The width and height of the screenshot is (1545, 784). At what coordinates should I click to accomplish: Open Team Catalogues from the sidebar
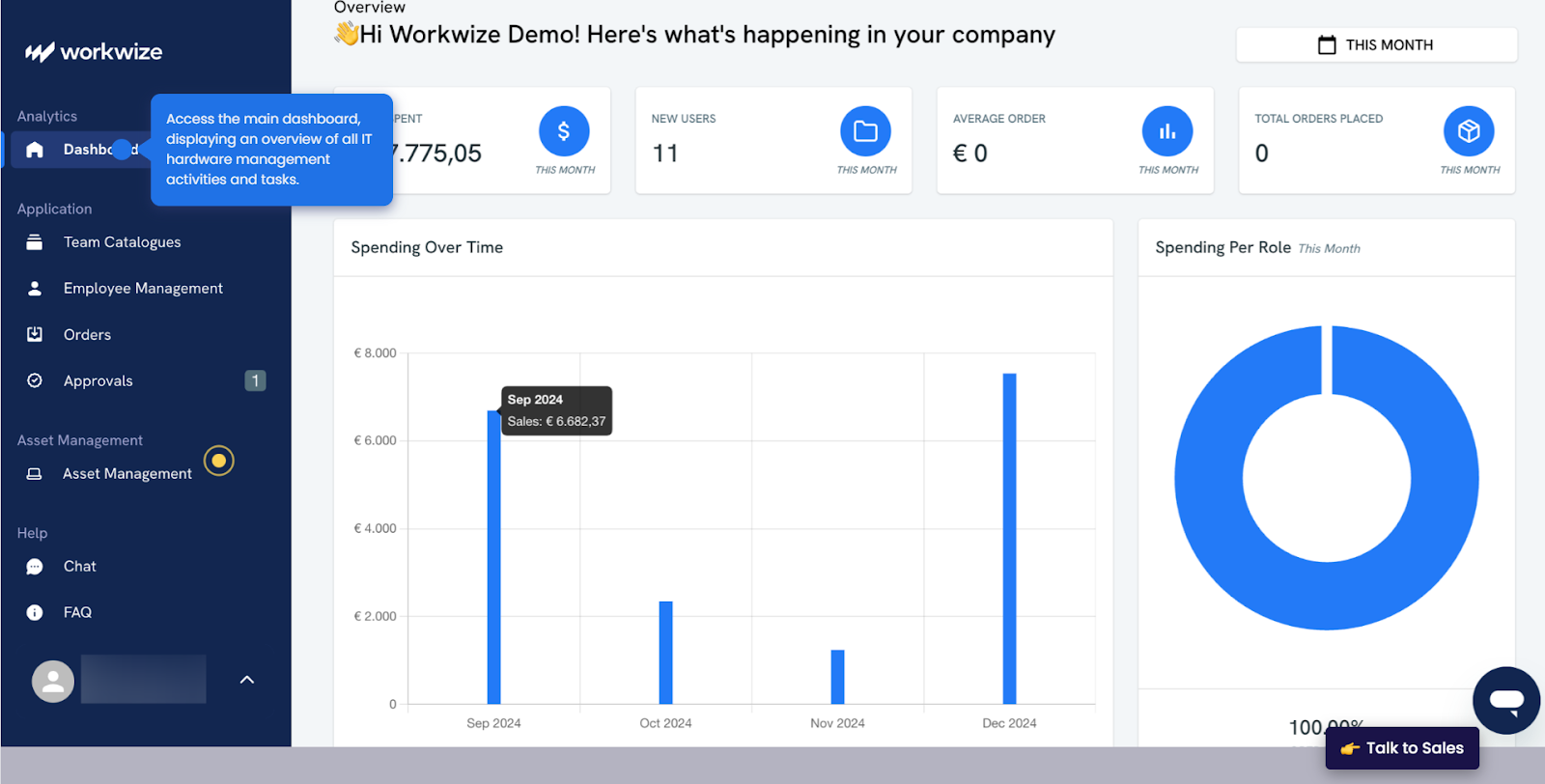122,242
